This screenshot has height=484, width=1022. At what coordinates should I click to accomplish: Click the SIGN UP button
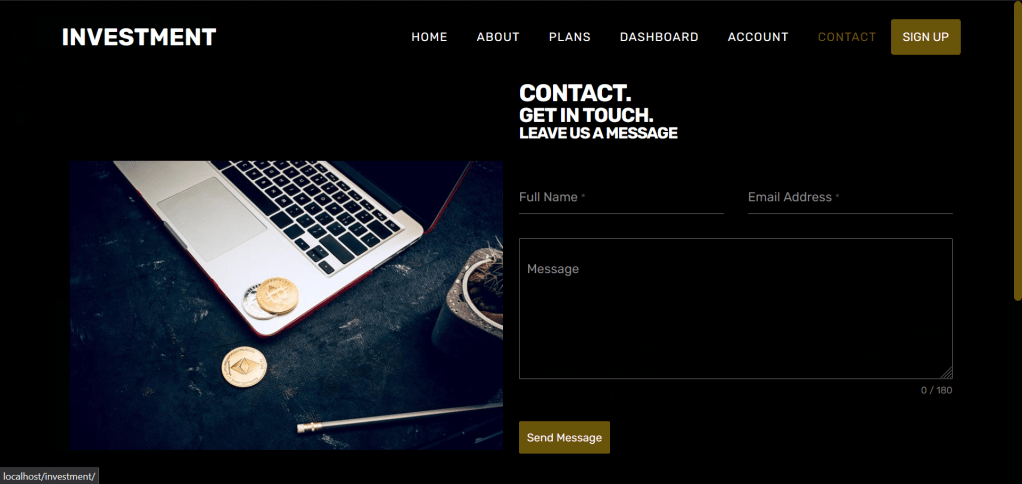tap(926, 37)
